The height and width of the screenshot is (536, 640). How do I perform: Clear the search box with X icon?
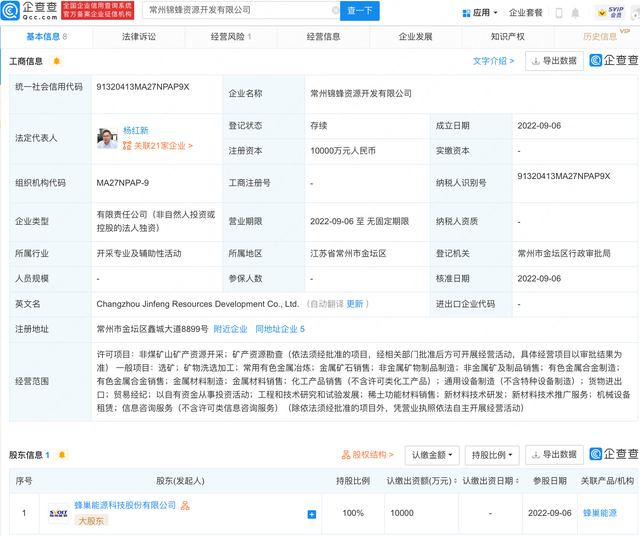tap(336, 11)
